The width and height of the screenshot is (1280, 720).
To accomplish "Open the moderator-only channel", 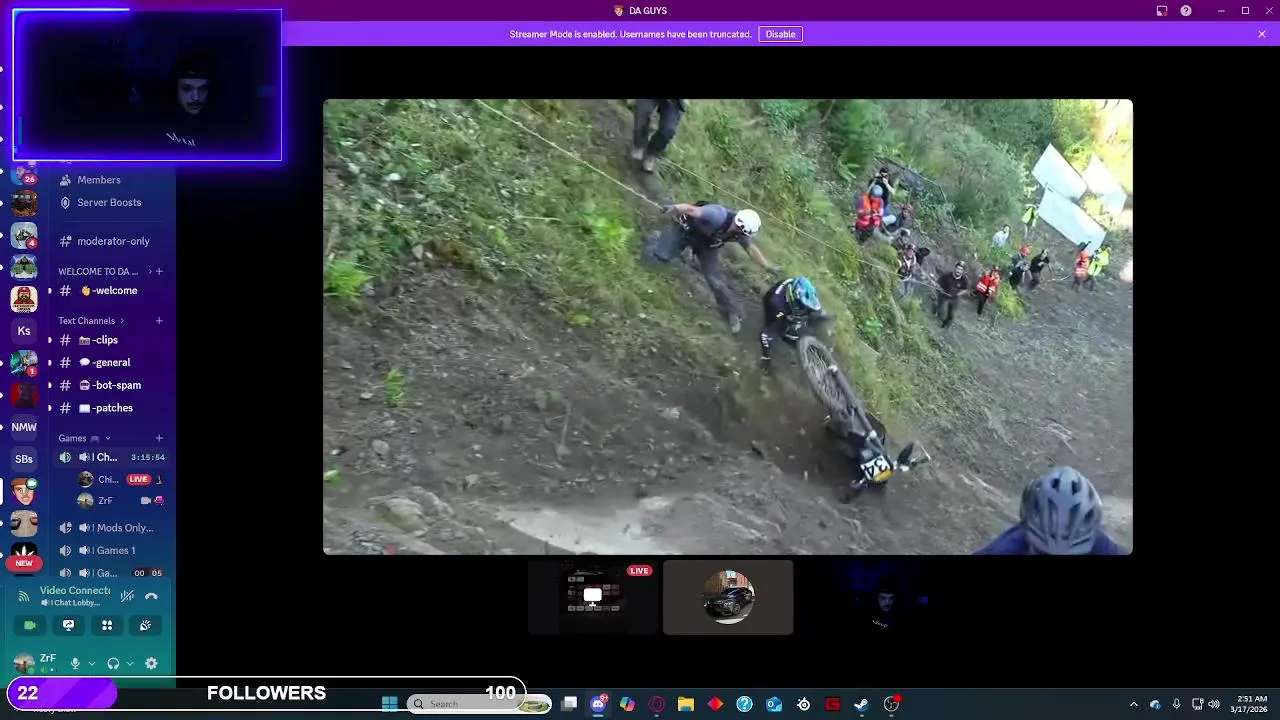I will [112, 241].
